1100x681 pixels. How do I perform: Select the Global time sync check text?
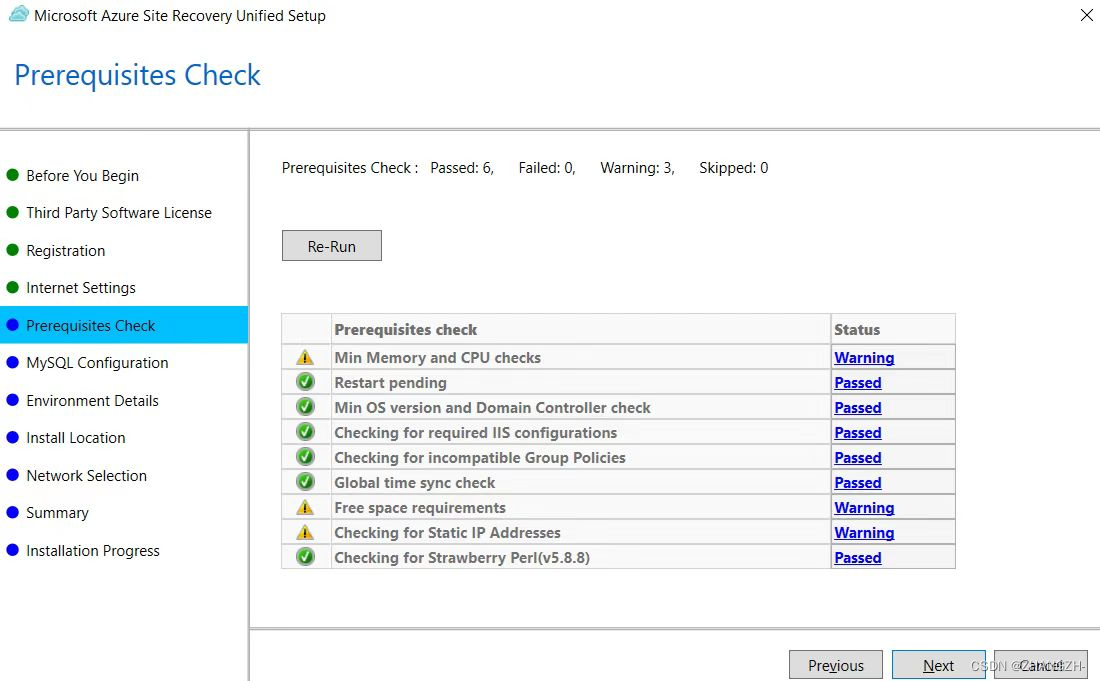point(415,483)
